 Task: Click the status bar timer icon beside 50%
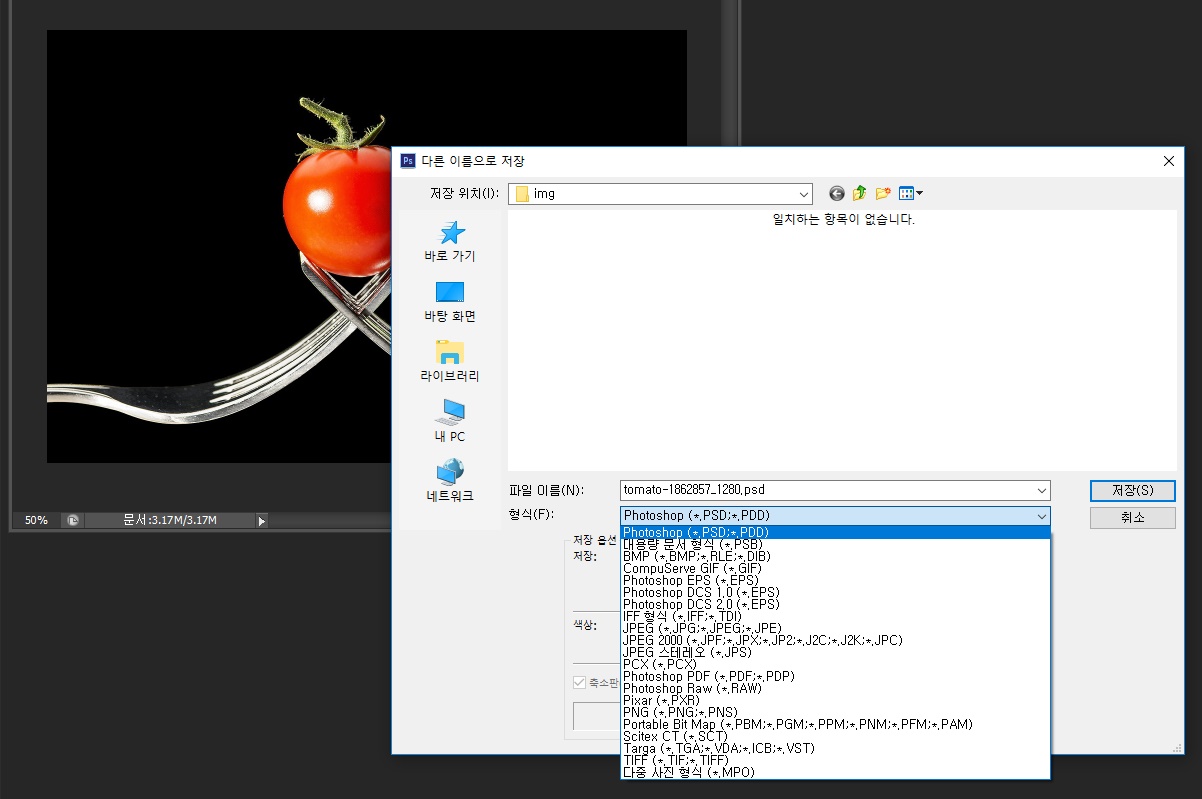[72, 520]
